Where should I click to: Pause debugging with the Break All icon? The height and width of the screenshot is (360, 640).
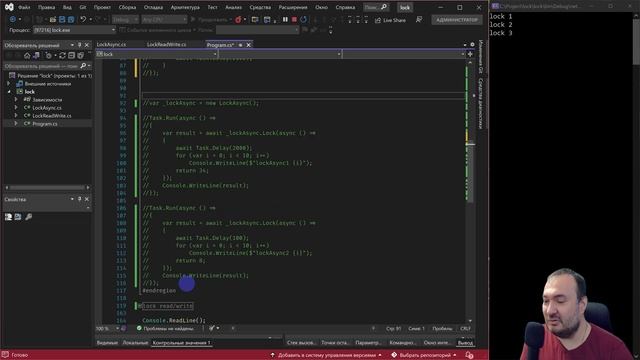[285, 19]
